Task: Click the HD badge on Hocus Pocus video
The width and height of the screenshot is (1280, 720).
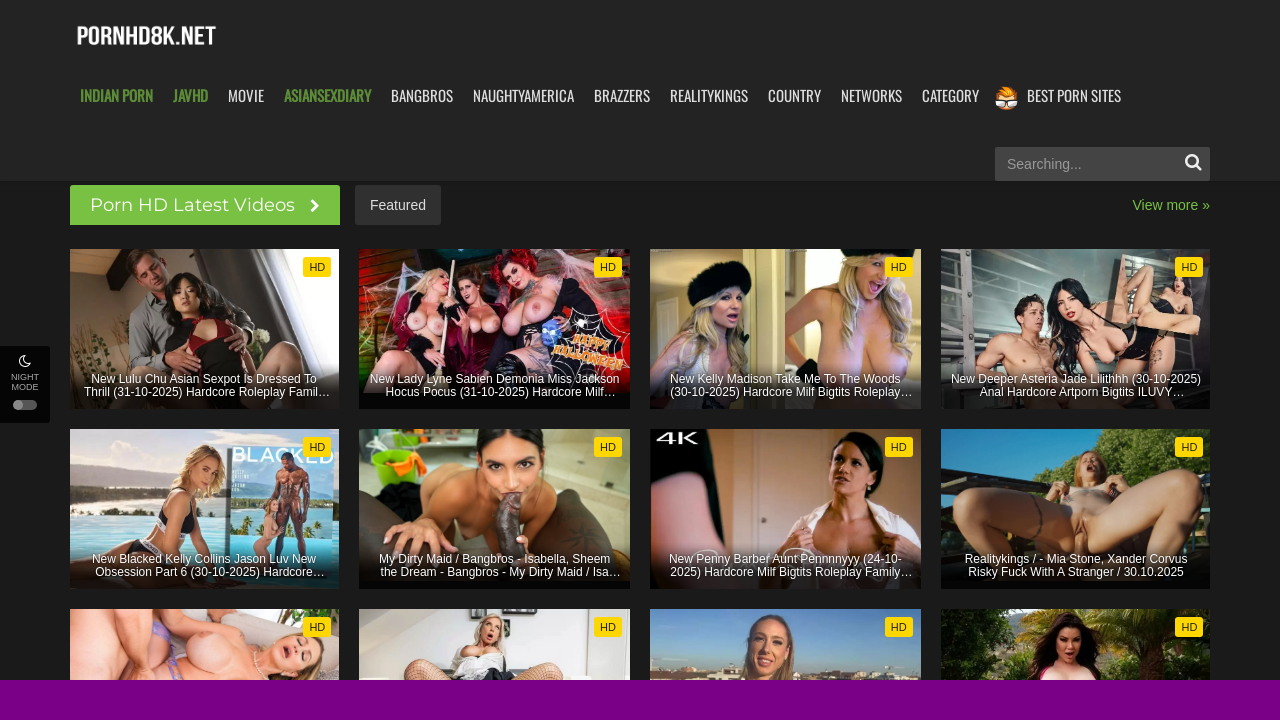Action: (x=608, y=267)
